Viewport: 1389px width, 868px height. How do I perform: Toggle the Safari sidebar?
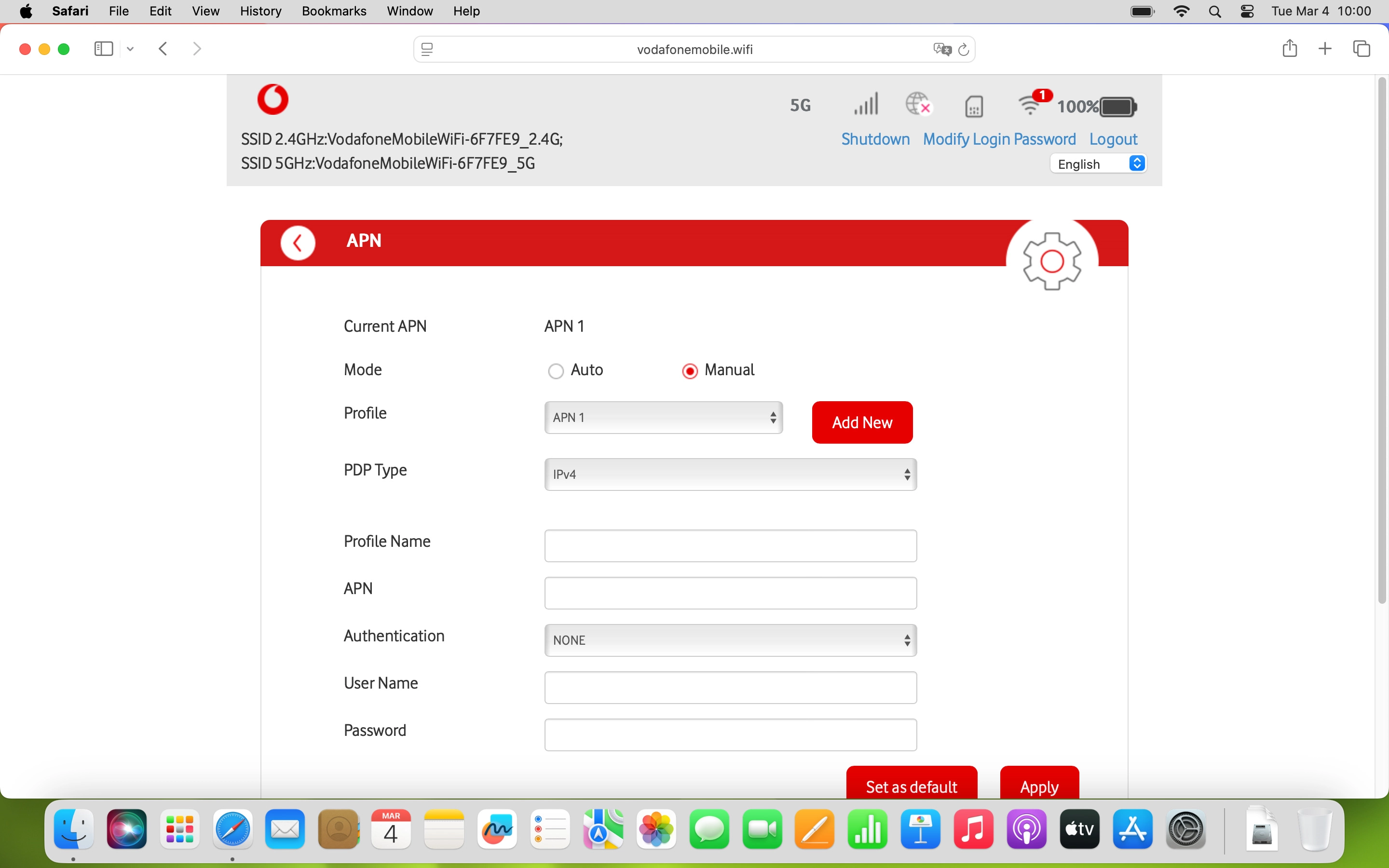tap(103, 49)
